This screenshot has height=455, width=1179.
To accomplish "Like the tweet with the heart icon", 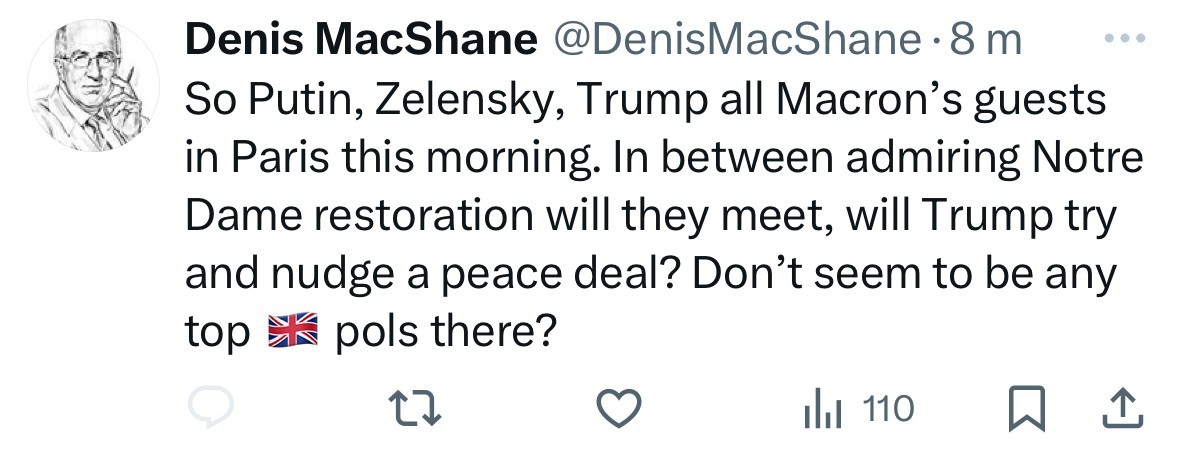I will click(618, 409).
